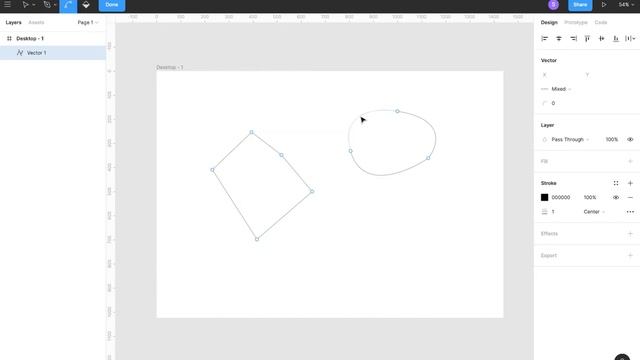Align horizontal centers
The image size is (640, 360).
tap(559, 38)
